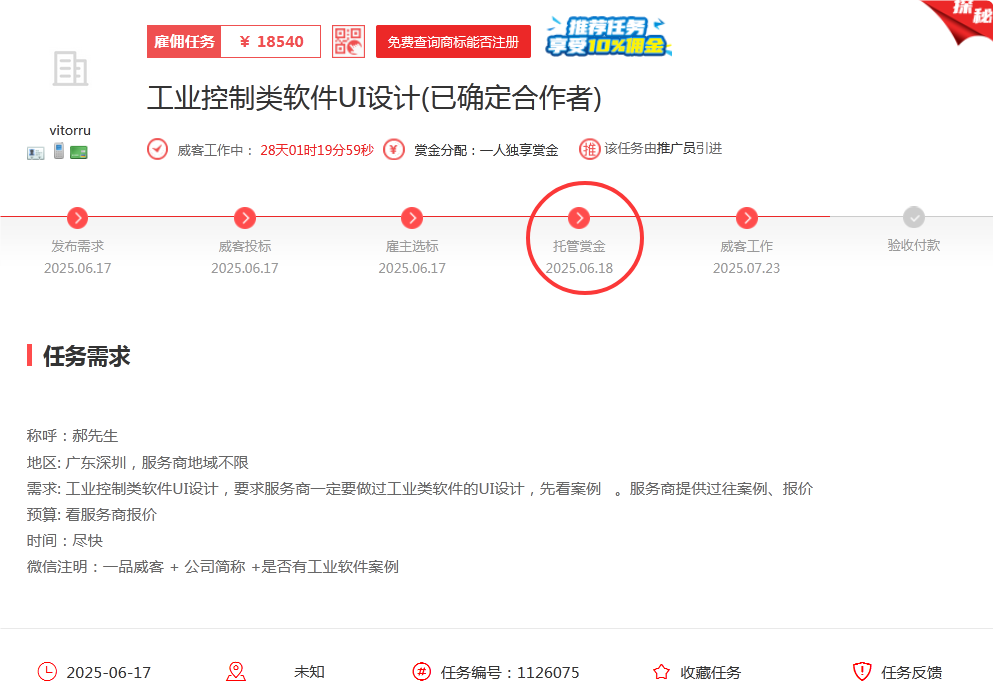The image size is (993, 694).
Task: Click the ID card verification icon under vitorru
Action: tap(35, 152)
